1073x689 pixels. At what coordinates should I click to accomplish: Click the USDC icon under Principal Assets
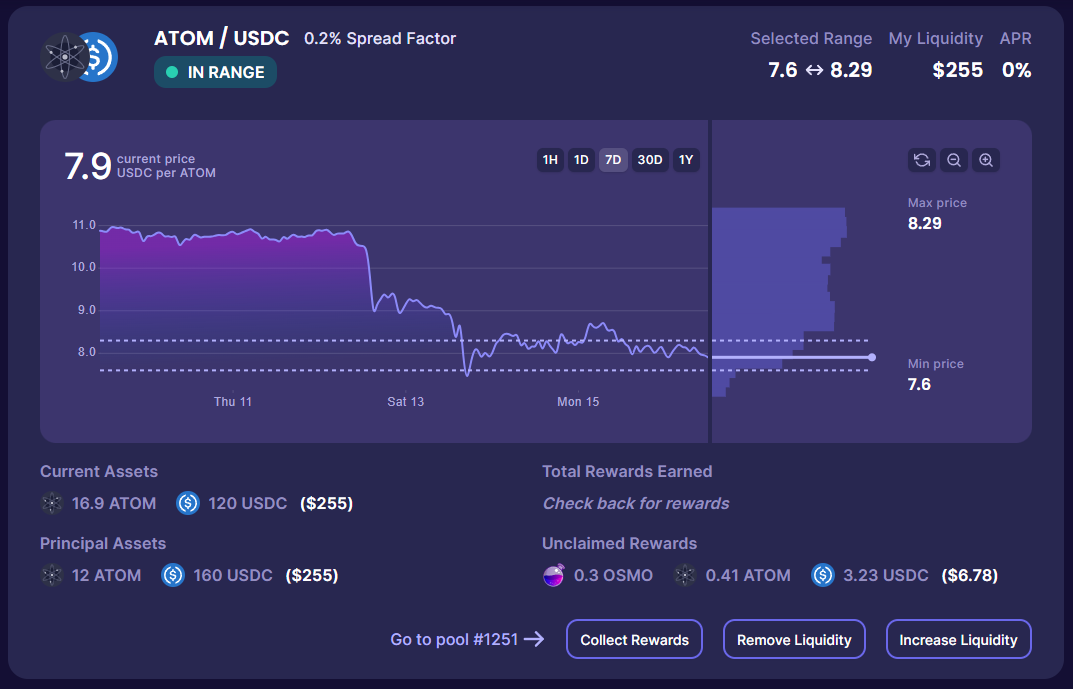click(x=173, y=575)
